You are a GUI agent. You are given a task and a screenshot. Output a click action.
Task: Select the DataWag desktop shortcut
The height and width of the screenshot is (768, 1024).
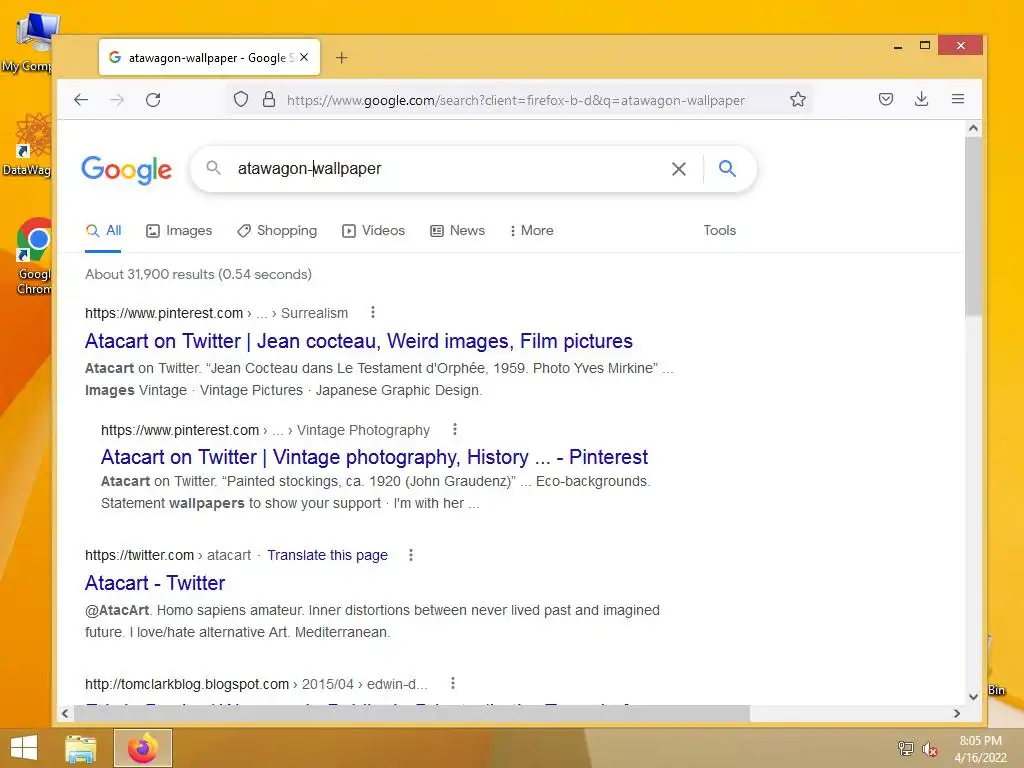pyautogui.click(x=29, y=145)
